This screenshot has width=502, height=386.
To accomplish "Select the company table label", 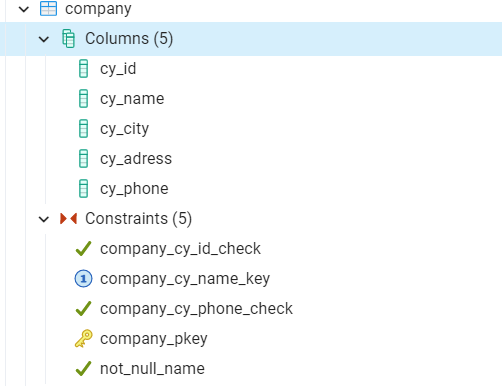I will click(x=98, y=9).
